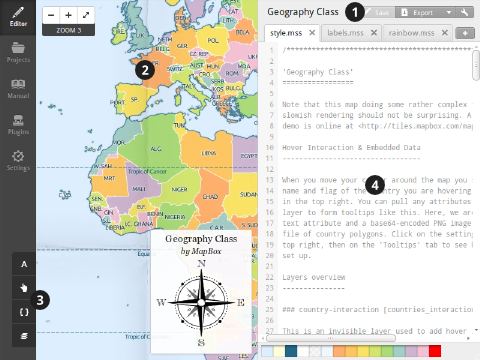This screenshot has height=360, width=480.
Task: Switch to the rainbow.mss tab
Action: pyautogui.click(x=411, y=33)
